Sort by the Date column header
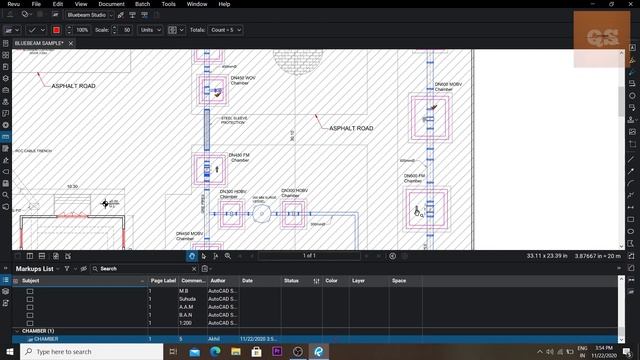Image resolution: width=640 pixels, height=360 pixels. [260, 281]
